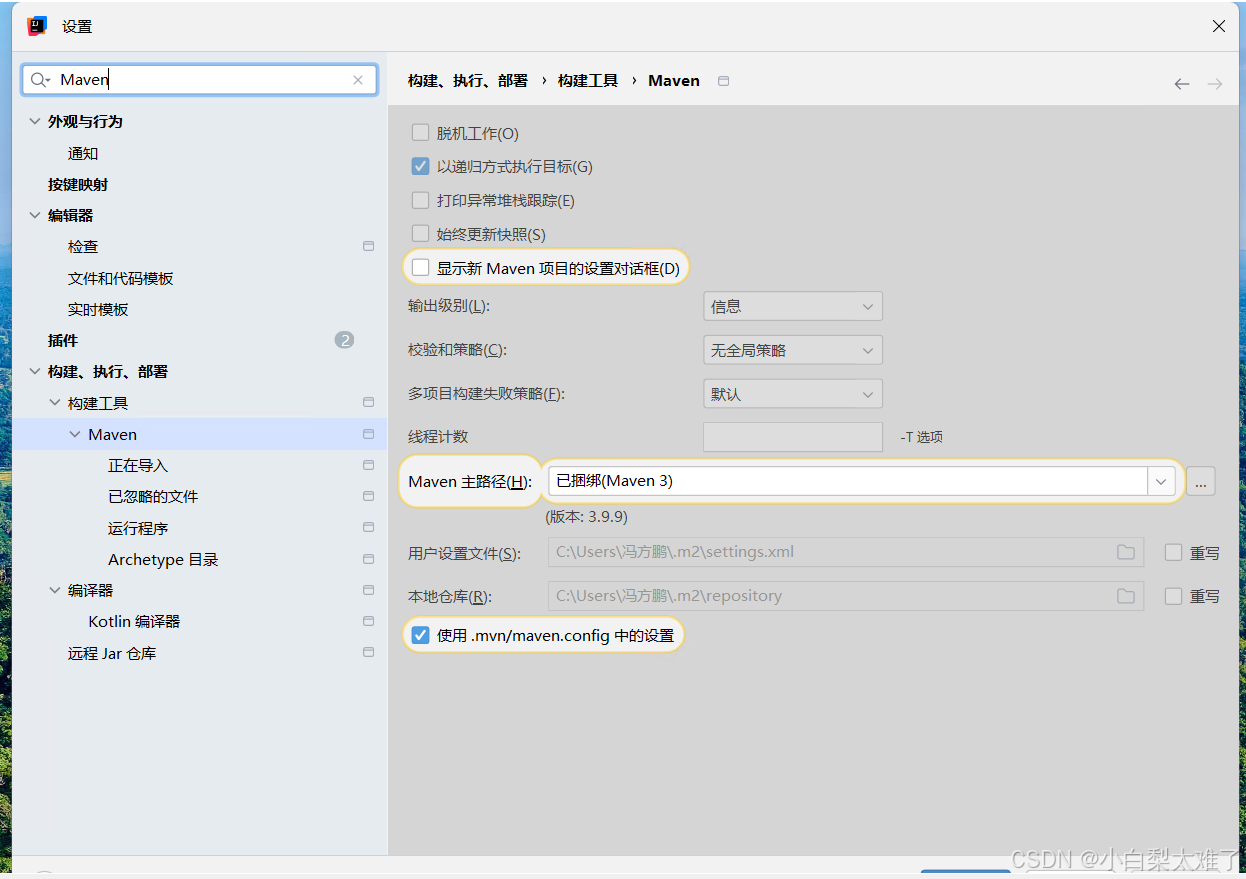This screenshot has width=1246, height=879.
Task: Toggle 重写 checkbox for 用户设置文件
Action: coord(1173,552)
